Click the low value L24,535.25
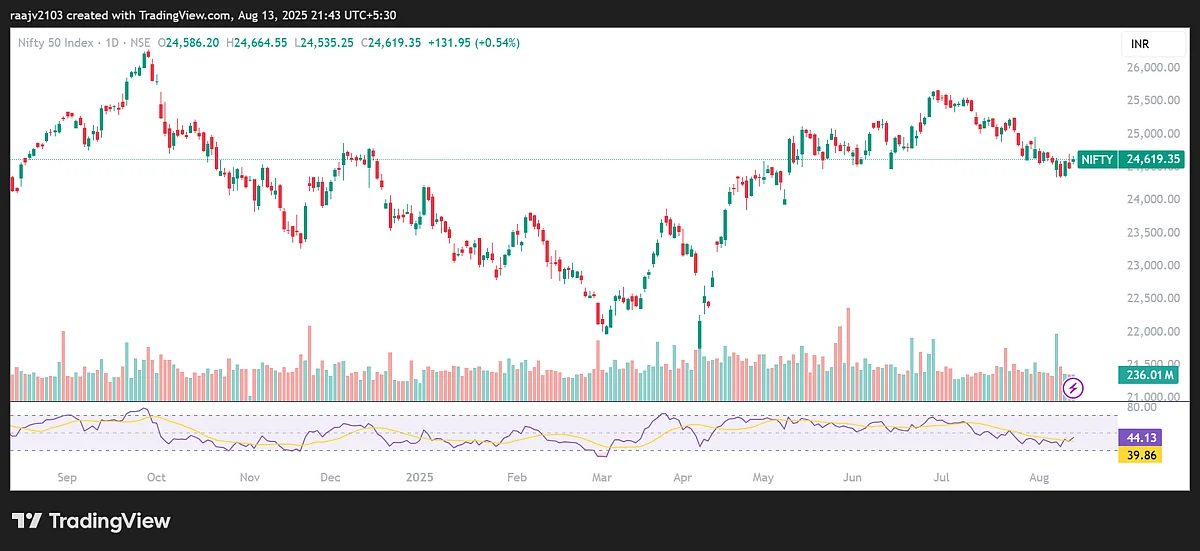 (x=326, y=43)
